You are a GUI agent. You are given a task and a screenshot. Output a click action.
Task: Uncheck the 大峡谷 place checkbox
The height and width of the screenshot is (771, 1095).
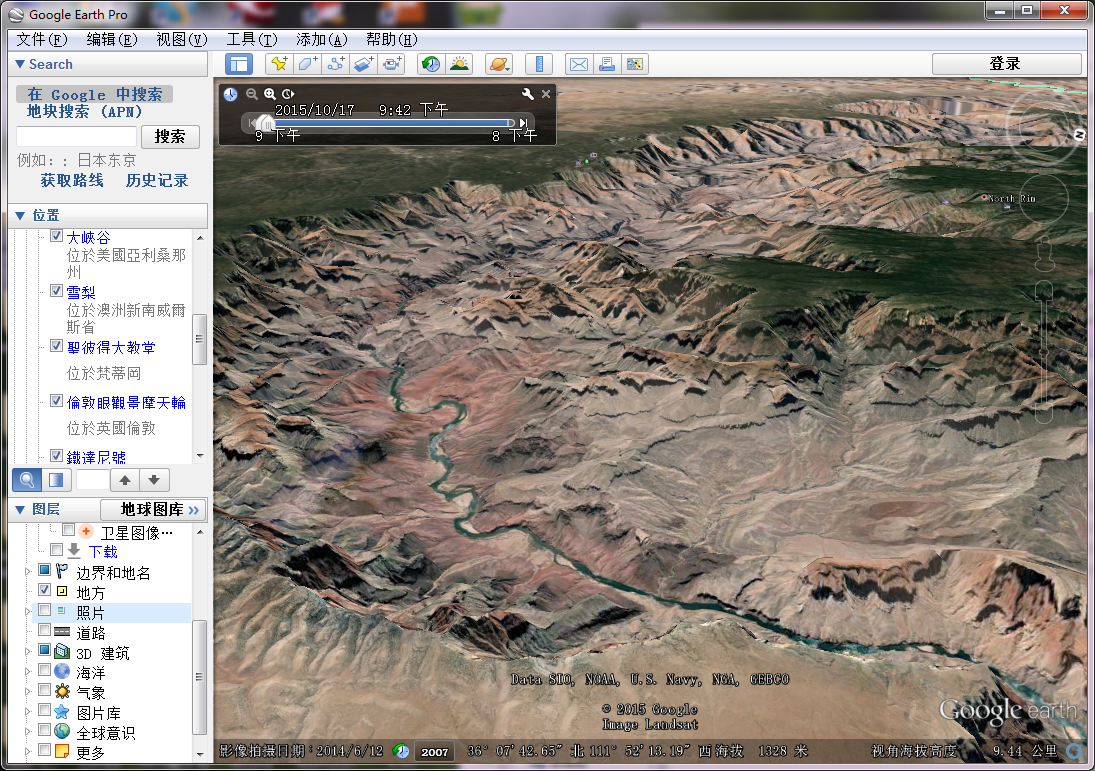point(57,236)
